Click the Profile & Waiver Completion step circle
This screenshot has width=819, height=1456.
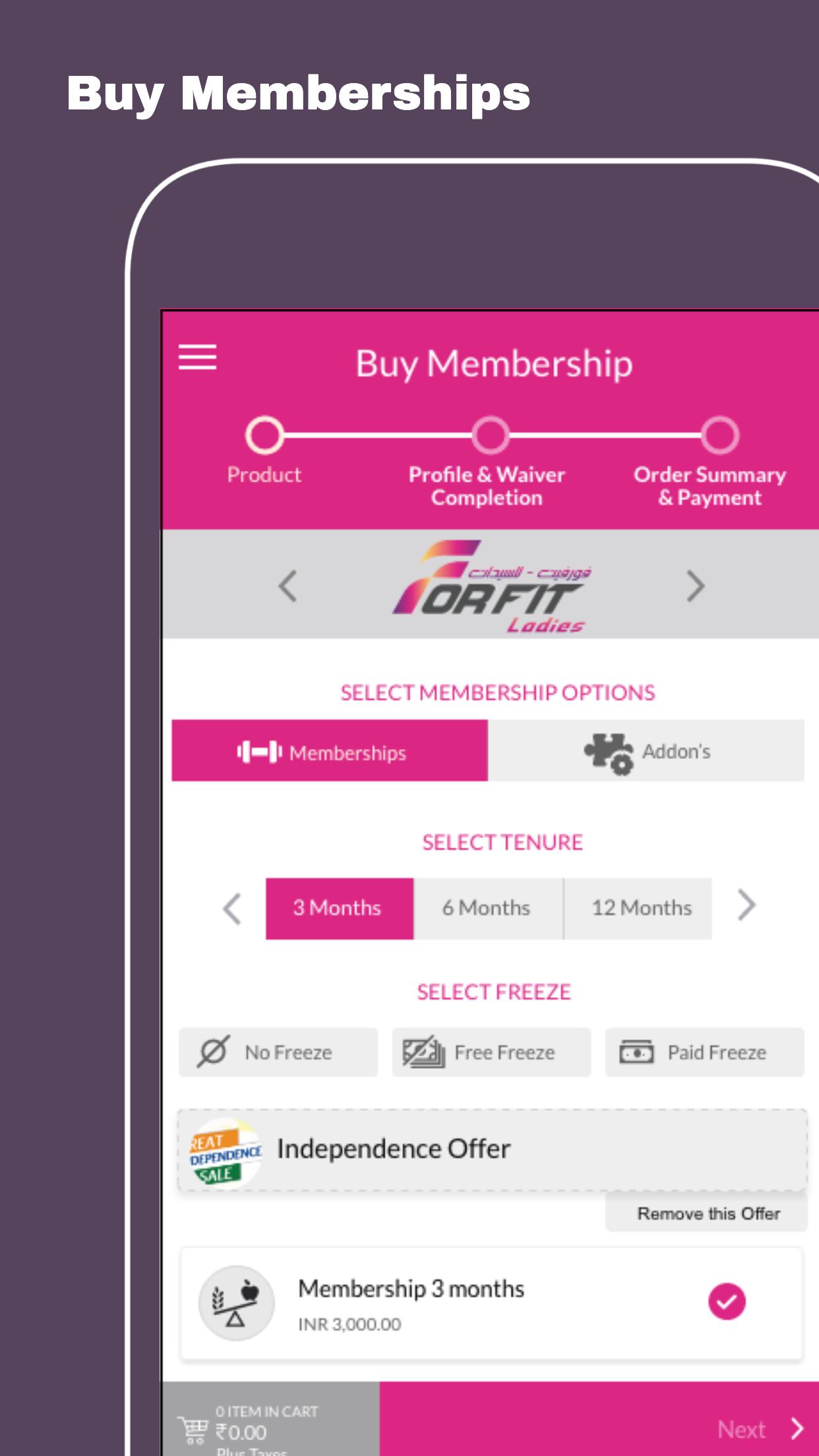point(490,435)
